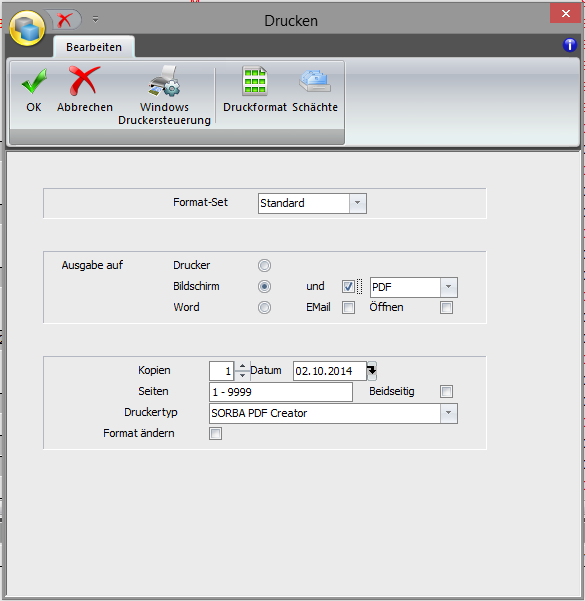Expand the Format-Set Standard dropdown
Viewport: 585px width, 601px height.
357,203
